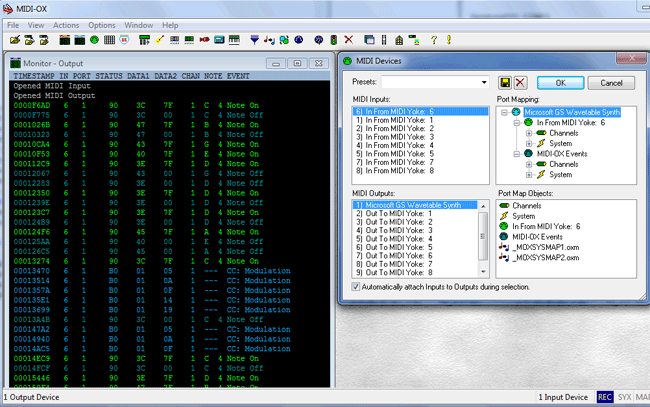Toggle Automatically attach Inputs to Outputs checkbox
This screenshot has height=407, width=650.
point(356,287)
